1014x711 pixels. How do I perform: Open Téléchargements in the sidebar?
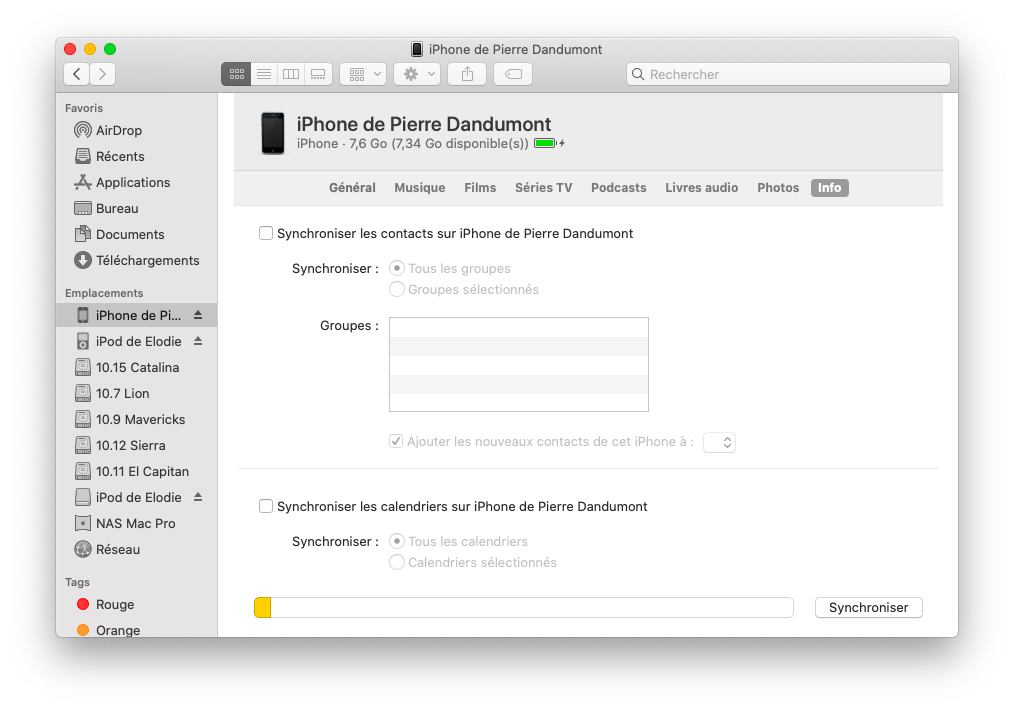(x=136, y=260)
